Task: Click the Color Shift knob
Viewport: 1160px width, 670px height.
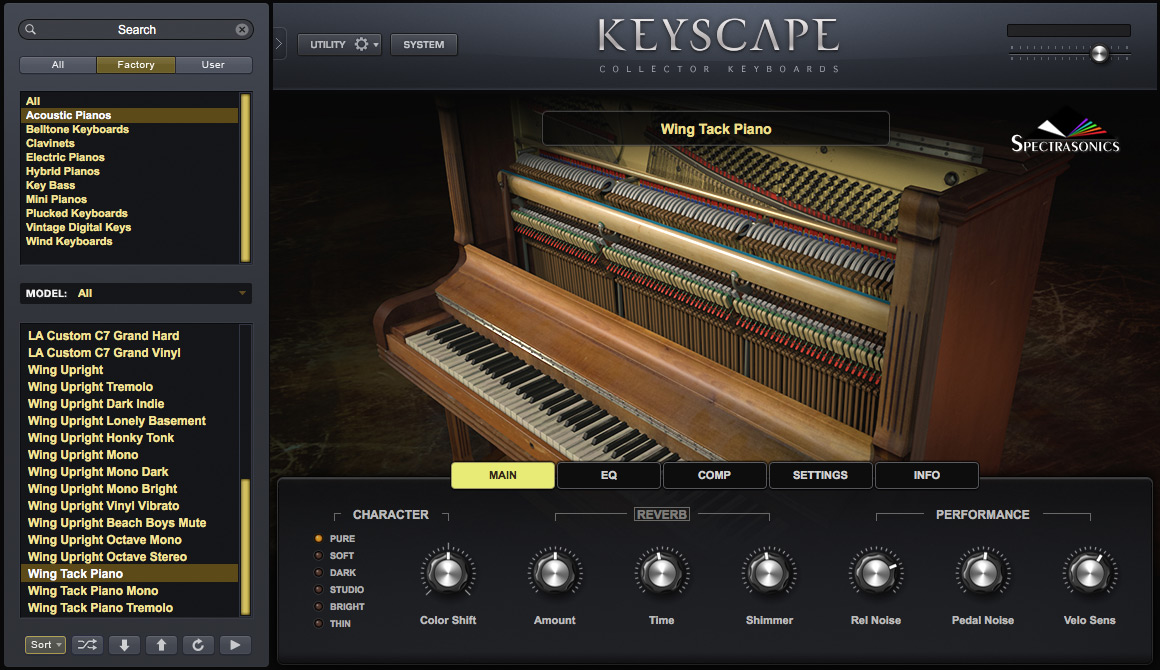Action: click(x=448, y=573)
